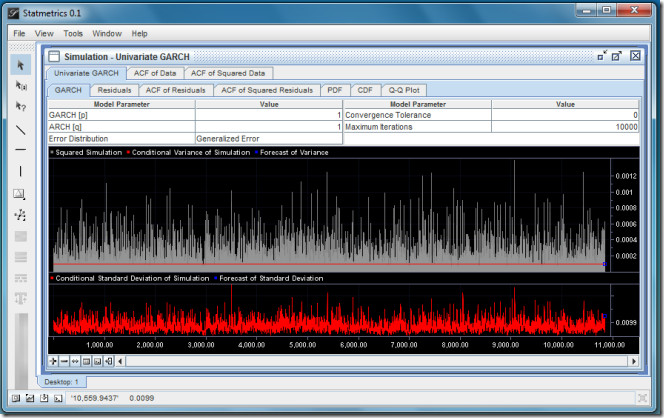This screenshot has height=418, width=664.
Task: Click the chart's horizontal scrollbar track
Action: (377, 361)
